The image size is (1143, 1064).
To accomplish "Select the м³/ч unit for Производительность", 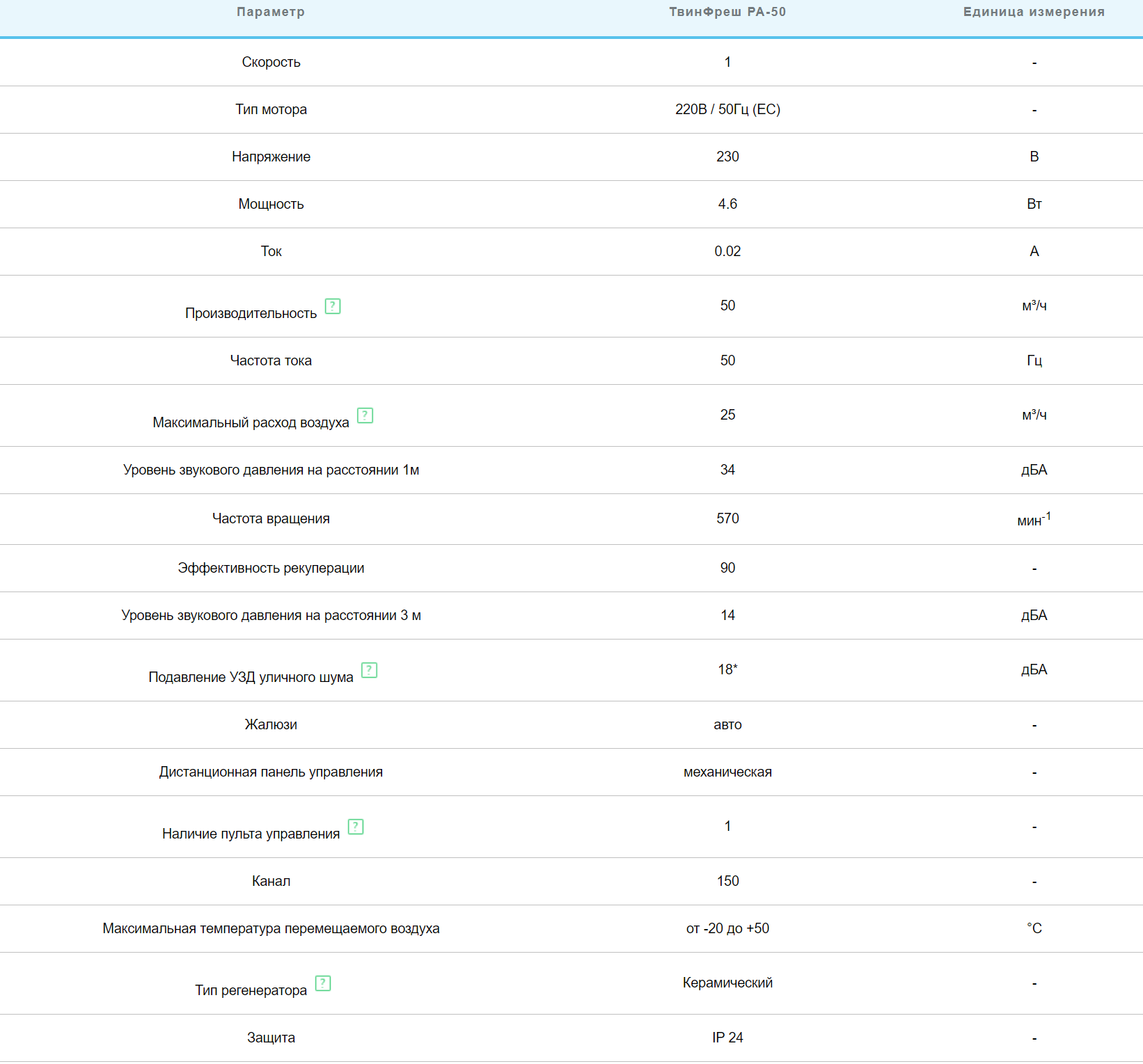I will tap(1034, 305).
